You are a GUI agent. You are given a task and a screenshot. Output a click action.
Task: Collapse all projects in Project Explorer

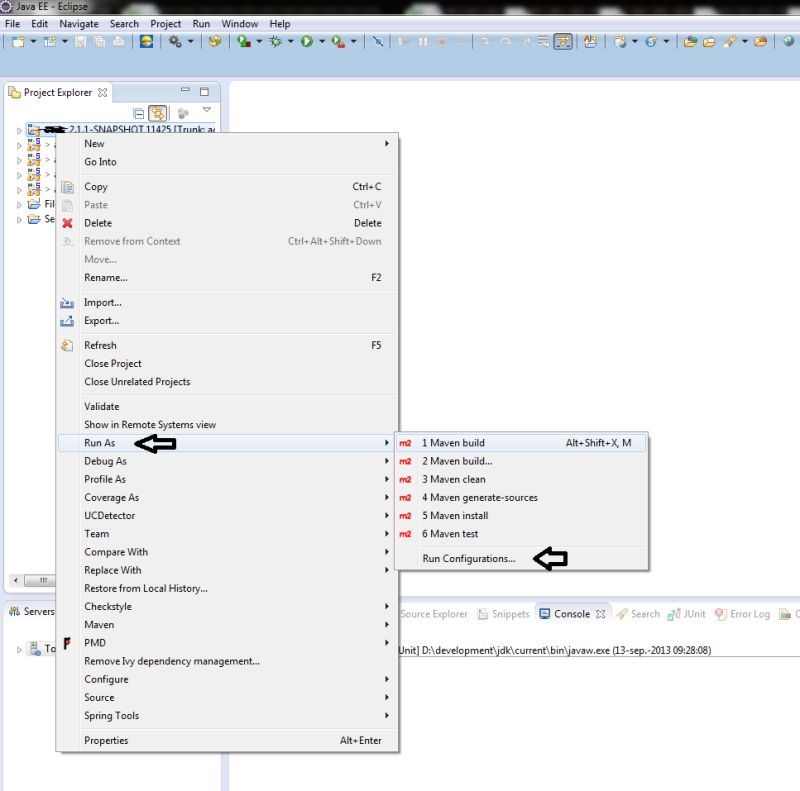tap(137, 113)
